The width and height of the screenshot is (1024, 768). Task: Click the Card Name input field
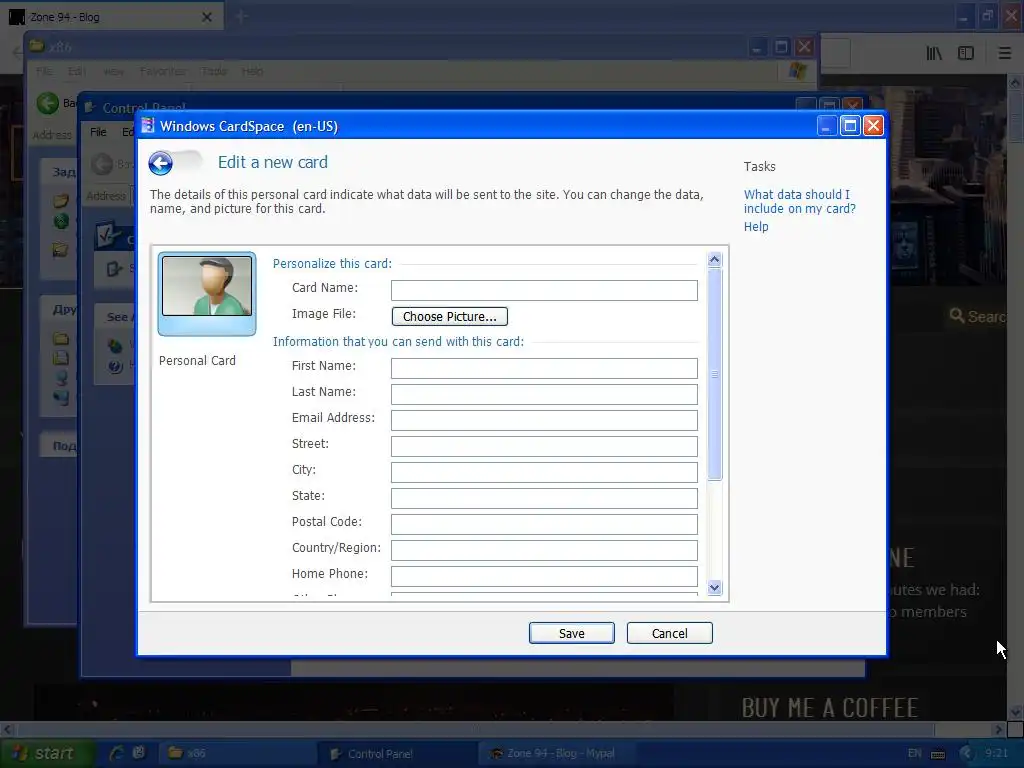(x=544, y=290)
